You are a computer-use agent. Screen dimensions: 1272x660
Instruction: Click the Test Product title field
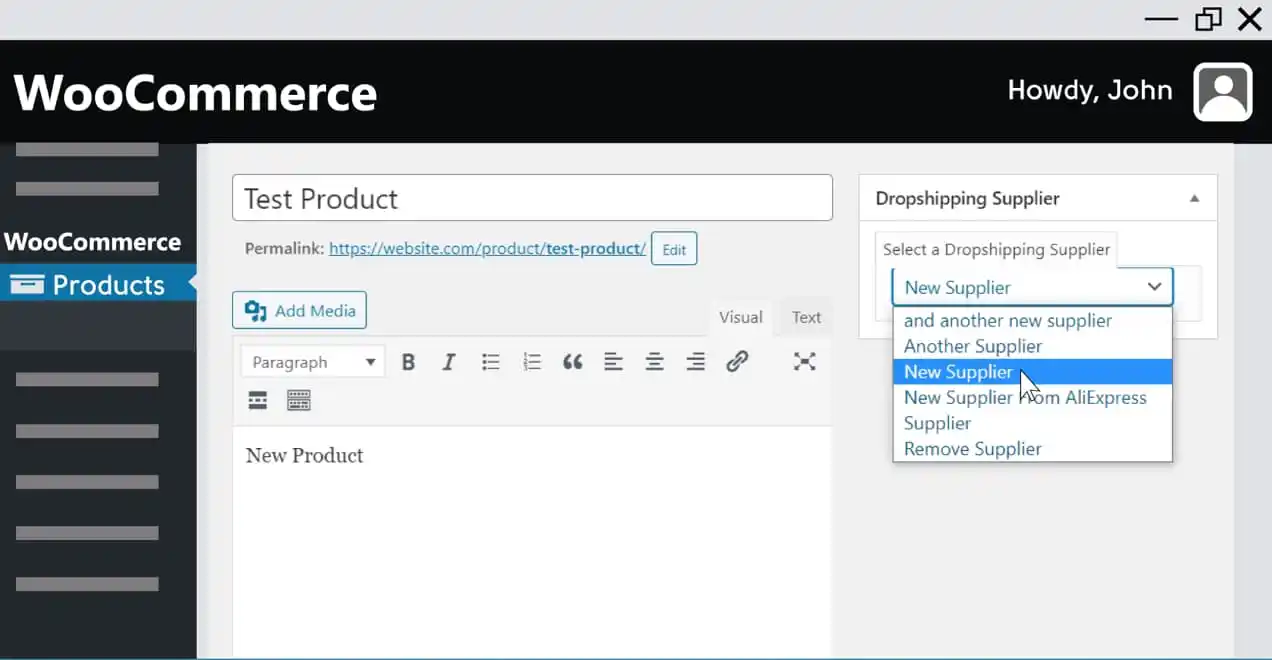pos(532,198)
